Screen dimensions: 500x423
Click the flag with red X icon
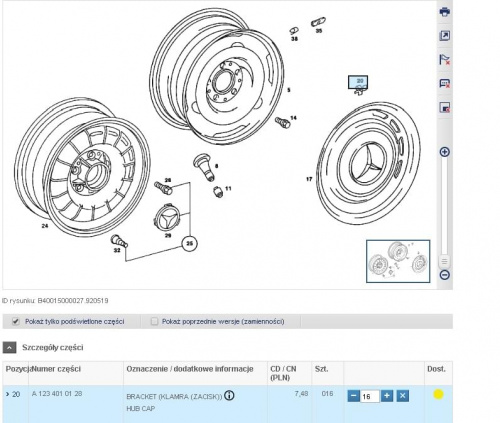[445, 60]
